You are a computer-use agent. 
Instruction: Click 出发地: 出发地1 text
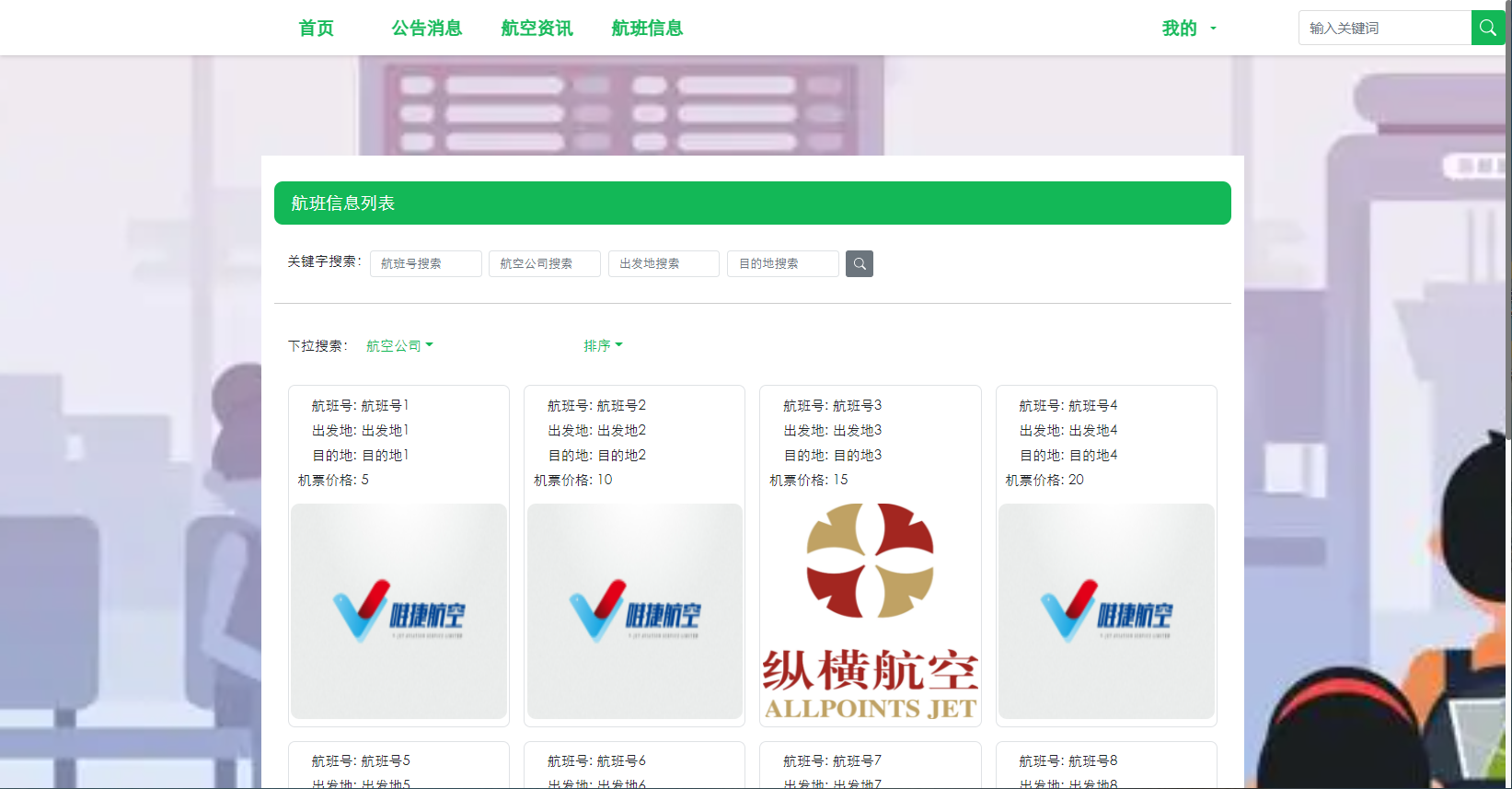click(x=360, y=430)
